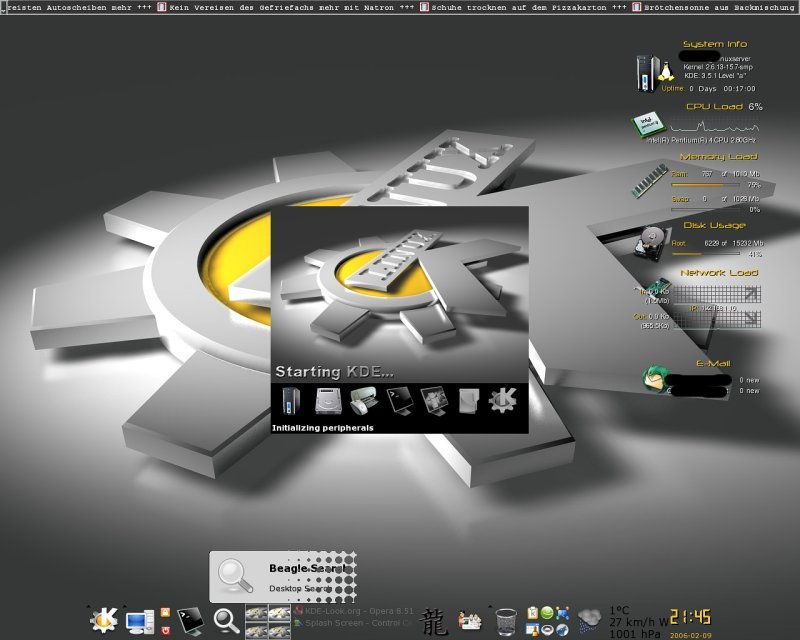This screenshot has height=640, width=800.
Task: Launch the Konsole terminal from the panel
Action: [191, 621]
